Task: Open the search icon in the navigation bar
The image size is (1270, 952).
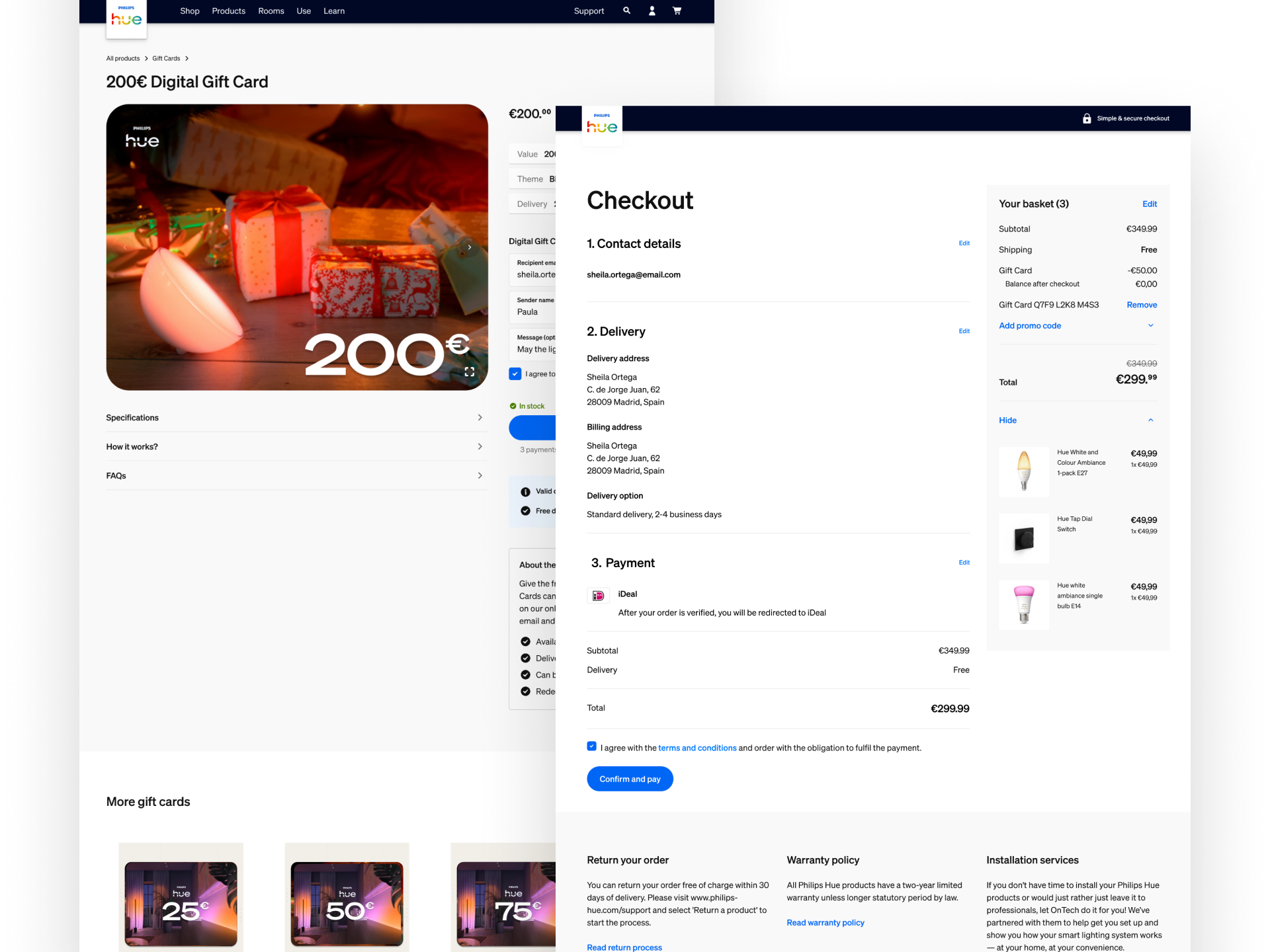Action: click(626, 11)
